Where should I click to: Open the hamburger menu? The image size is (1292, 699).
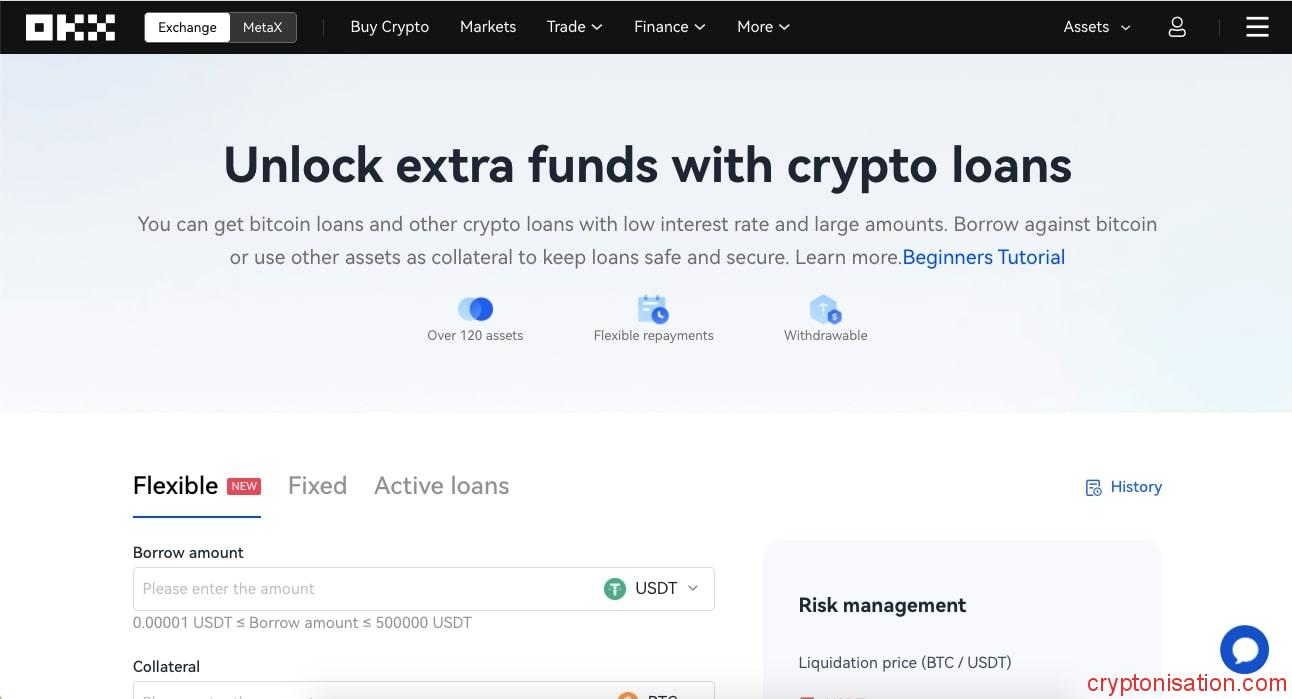pos(1257,27)
